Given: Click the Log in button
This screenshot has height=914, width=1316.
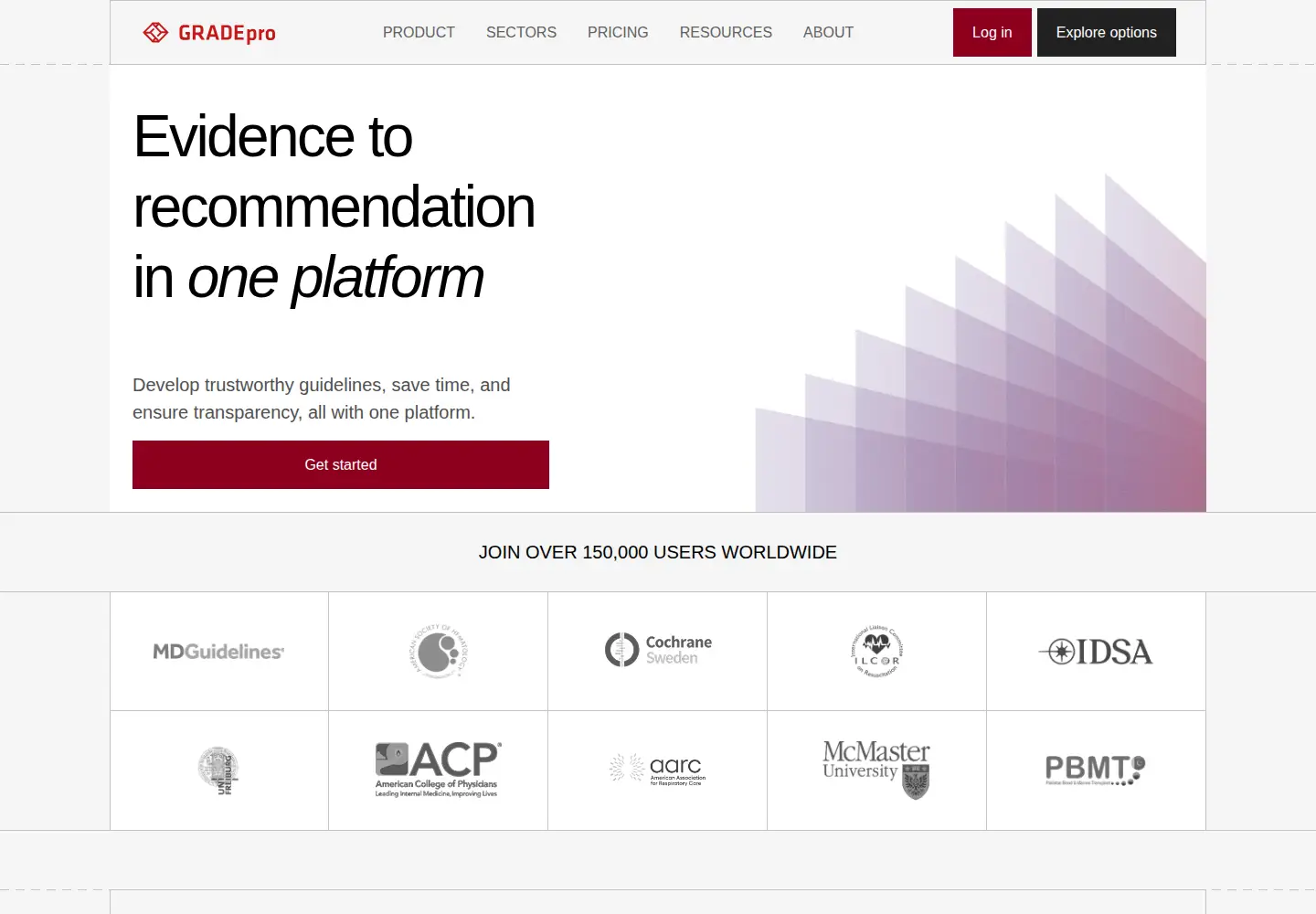Looking at the screenshot, I should [992, 32].
